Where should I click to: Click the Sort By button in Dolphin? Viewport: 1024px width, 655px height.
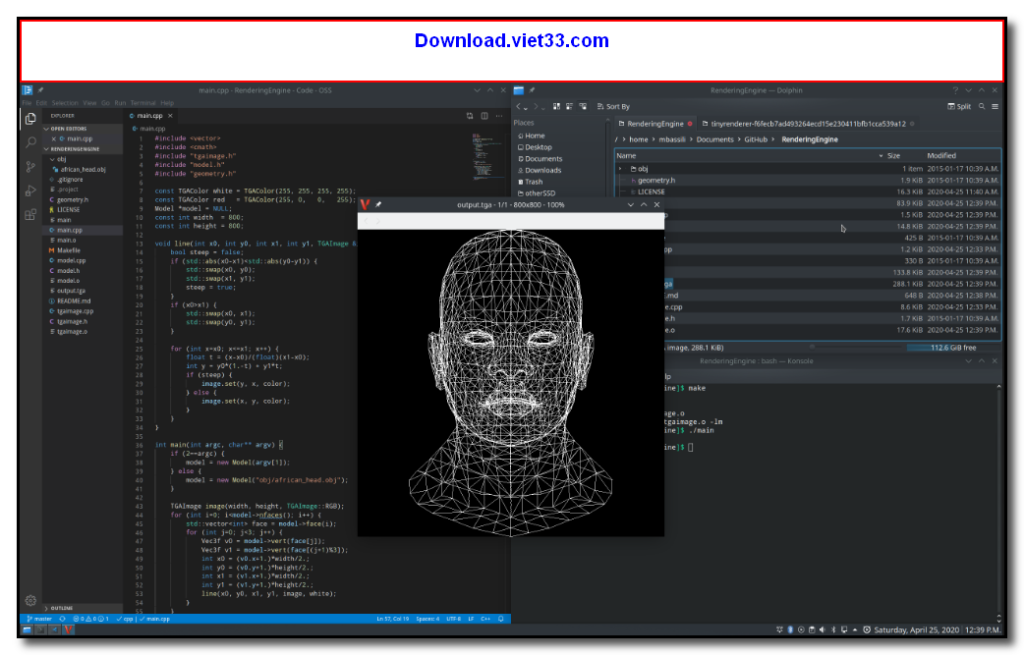612,105
